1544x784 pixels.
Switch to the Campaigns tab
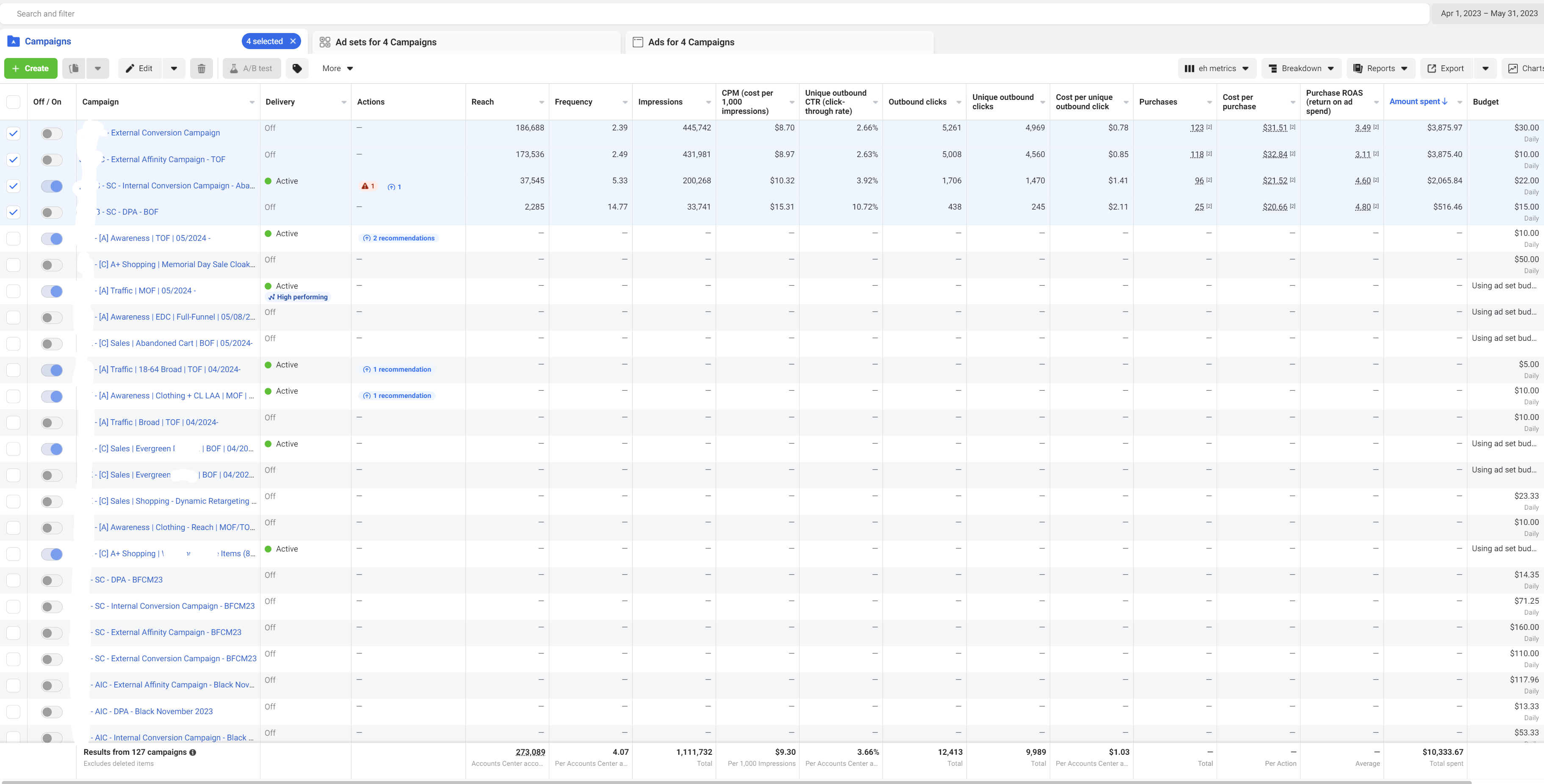tap(48, 41)
